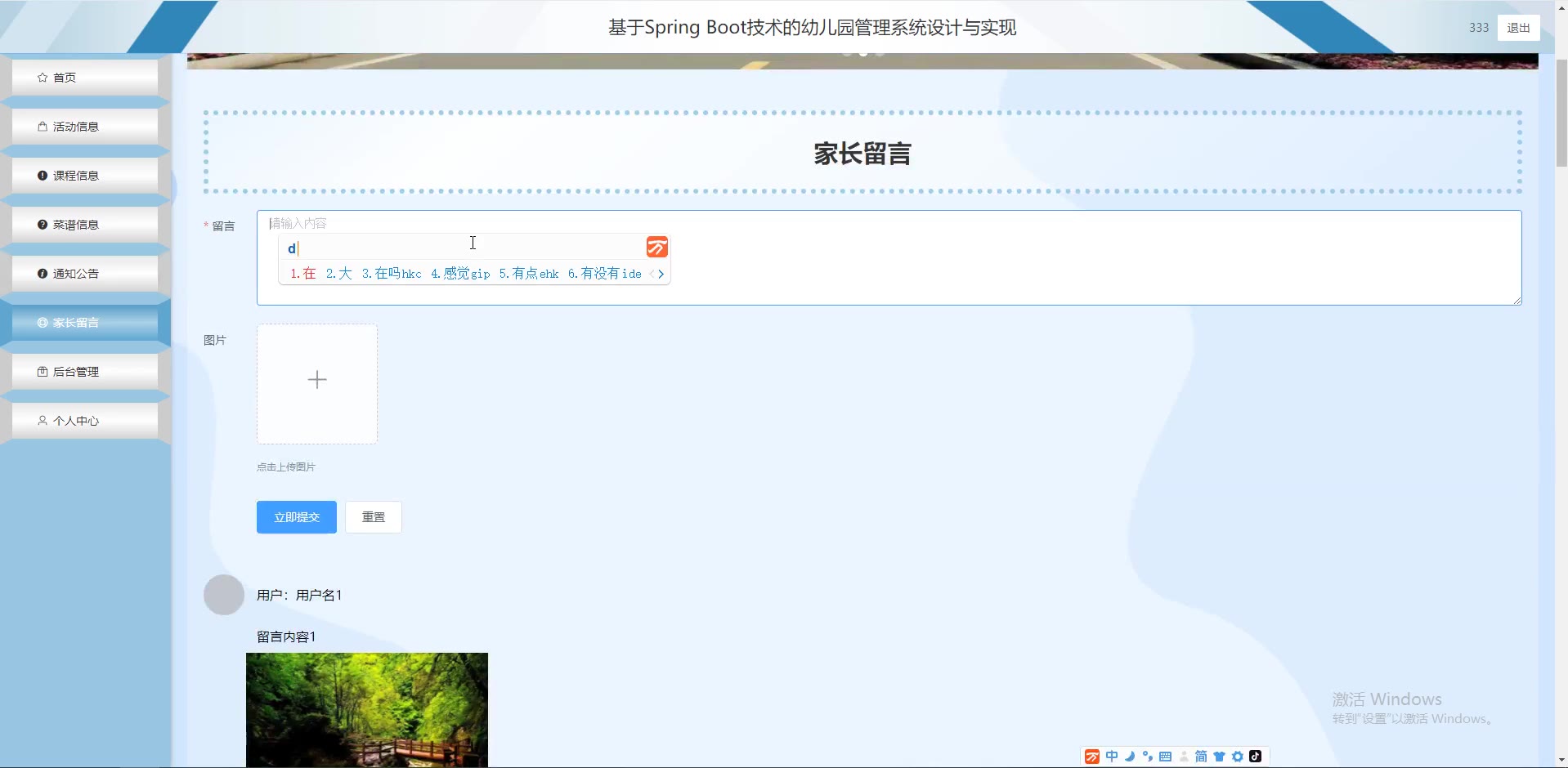Toggle simplified/traditional via 简 icon
This screenshot has width=1568, height=768.
click(1201, 757)
